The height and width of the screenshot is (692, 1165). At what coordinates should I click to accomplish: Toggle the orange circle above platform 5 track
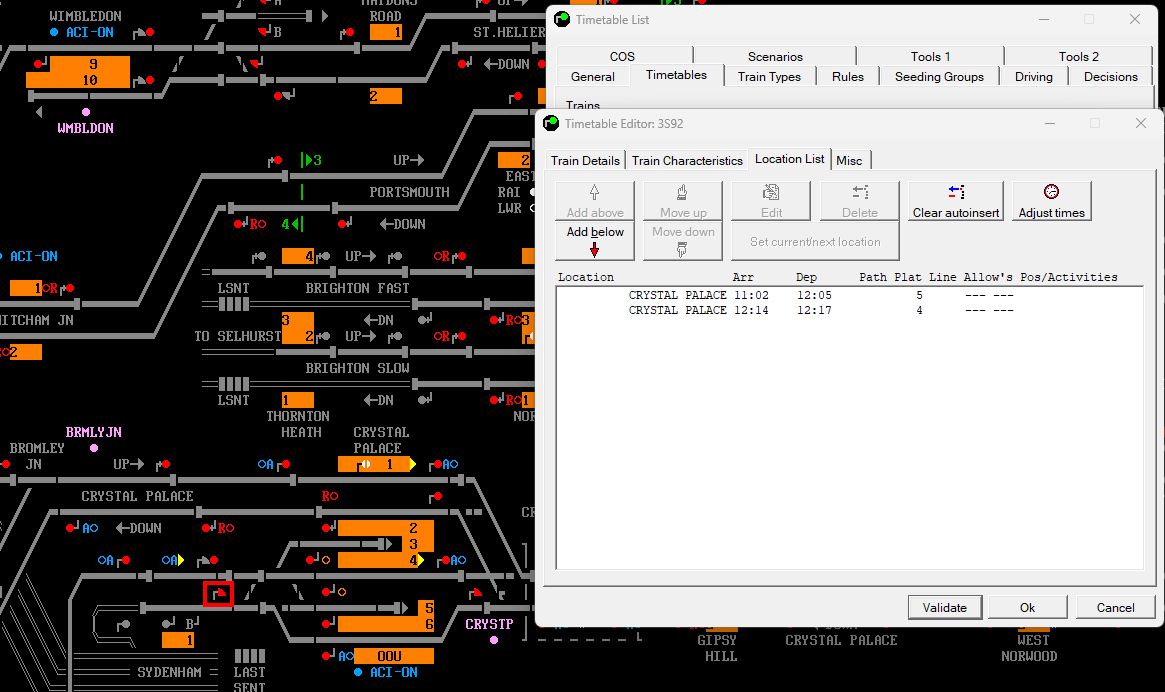[342, 592]
